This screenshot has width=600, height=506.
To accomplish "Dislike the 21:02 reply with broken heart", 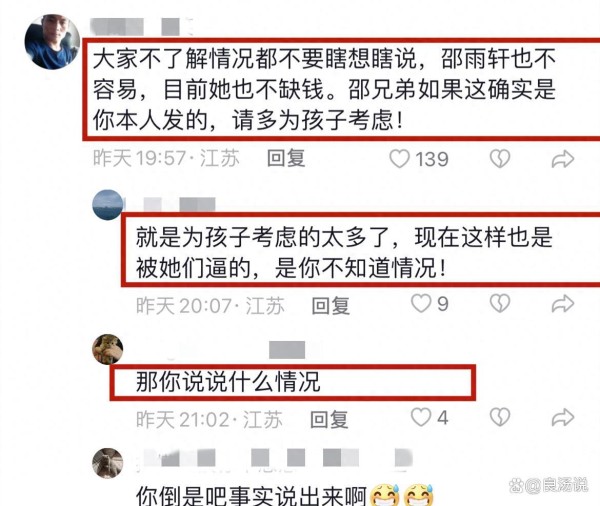I will (500, 417).
